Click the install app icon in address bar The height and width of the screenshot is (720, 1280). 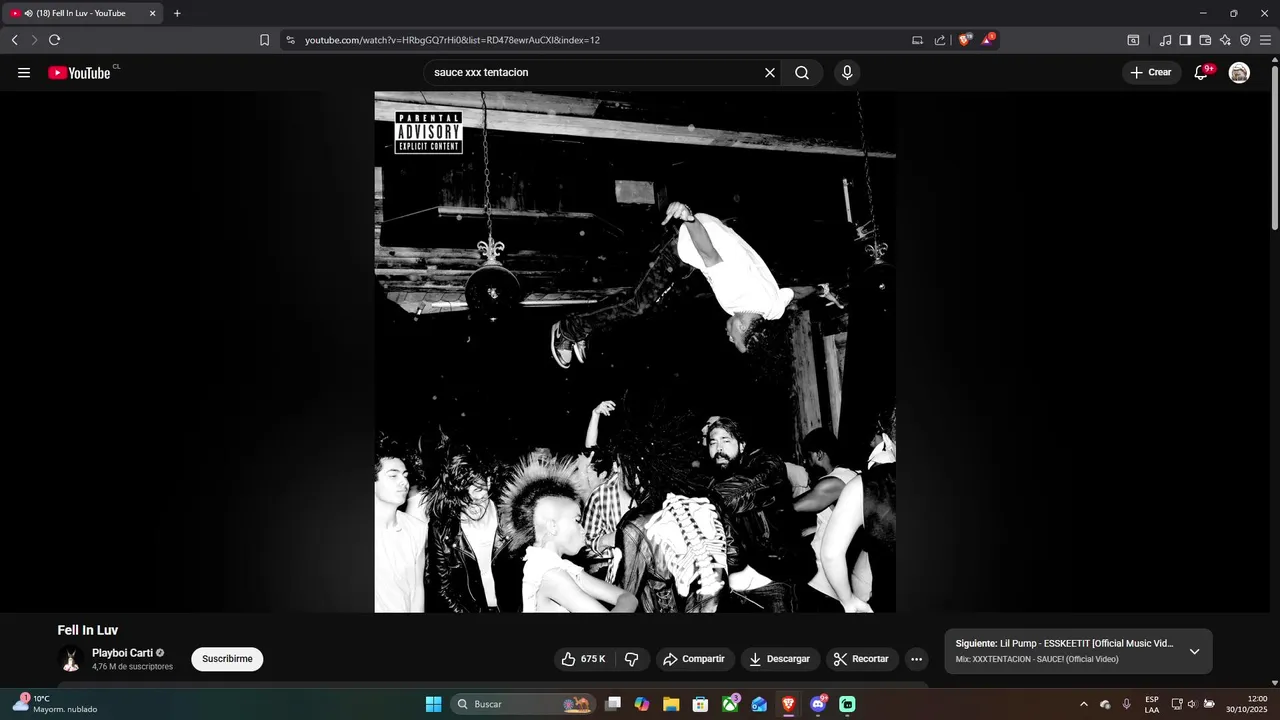[917, 40]
